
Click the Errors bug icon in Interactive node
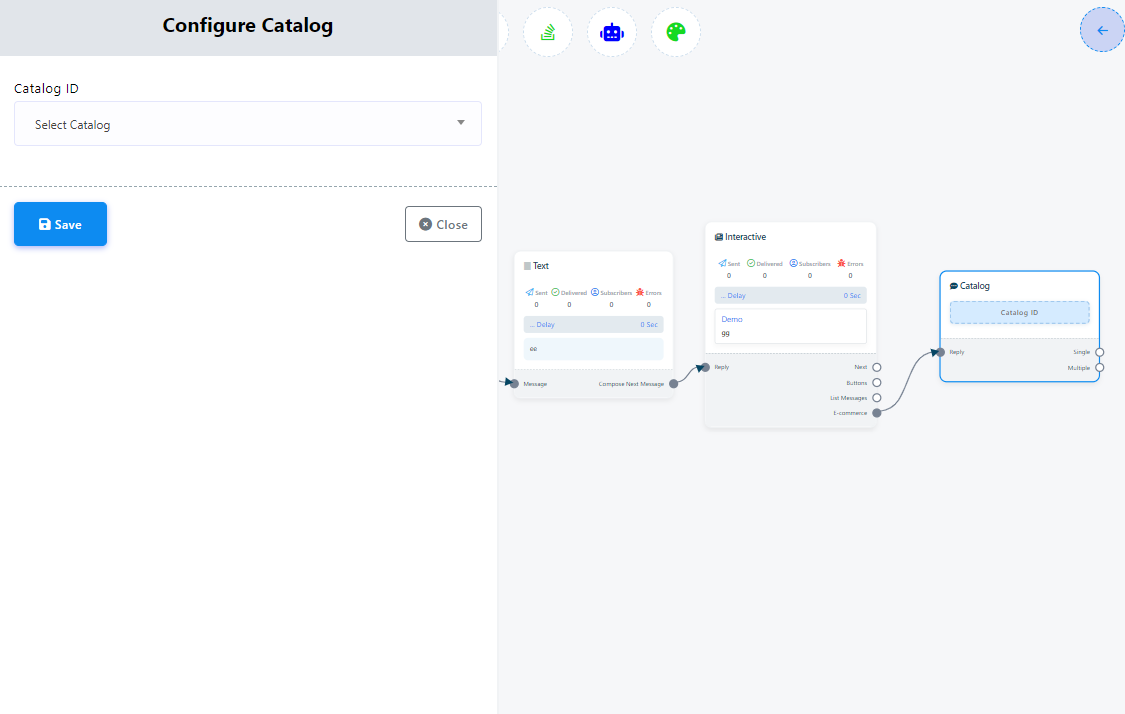click(842, 263)
